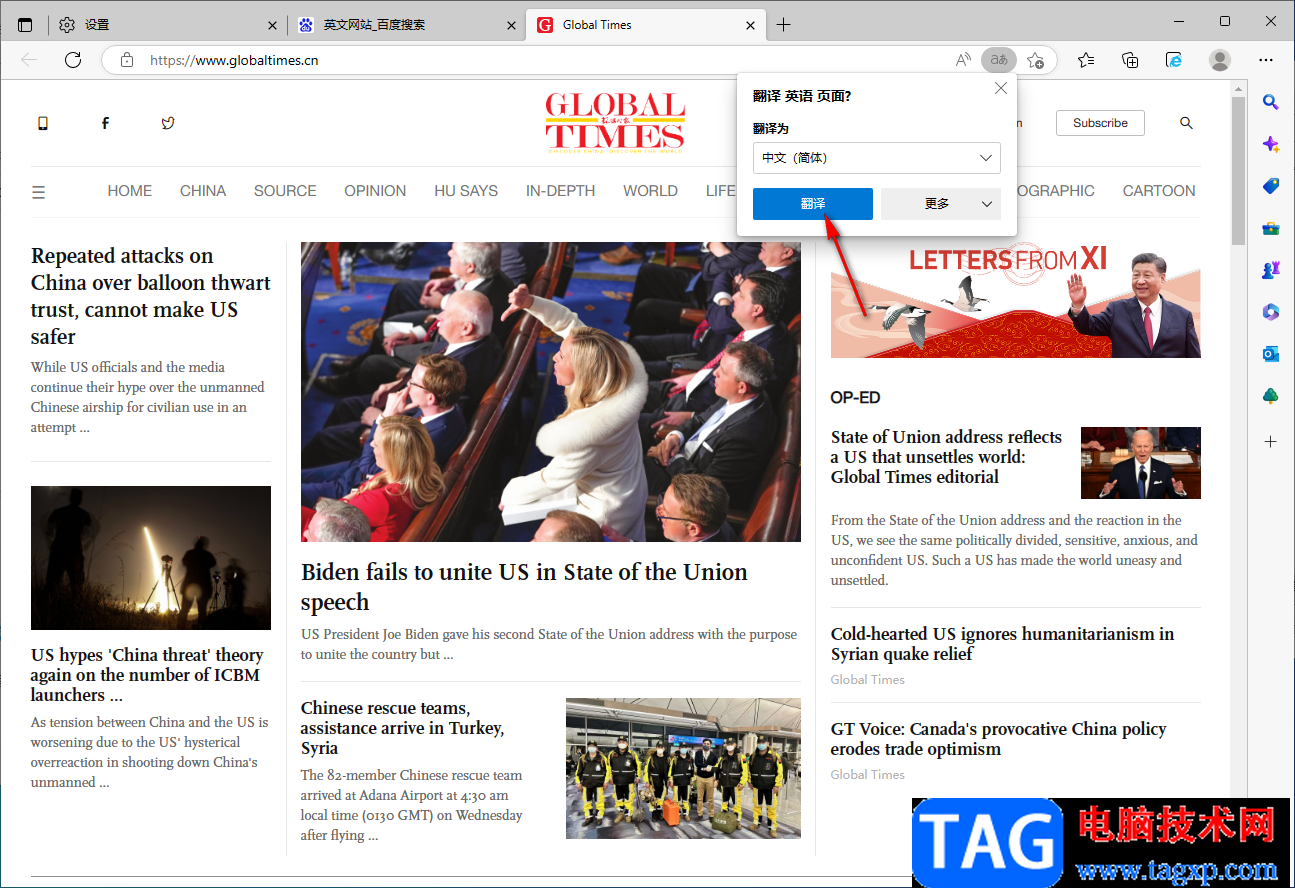Click the Internet Explorer mode icon
This screenshot has height=888, width=1295.
(x=1174, y=60)
